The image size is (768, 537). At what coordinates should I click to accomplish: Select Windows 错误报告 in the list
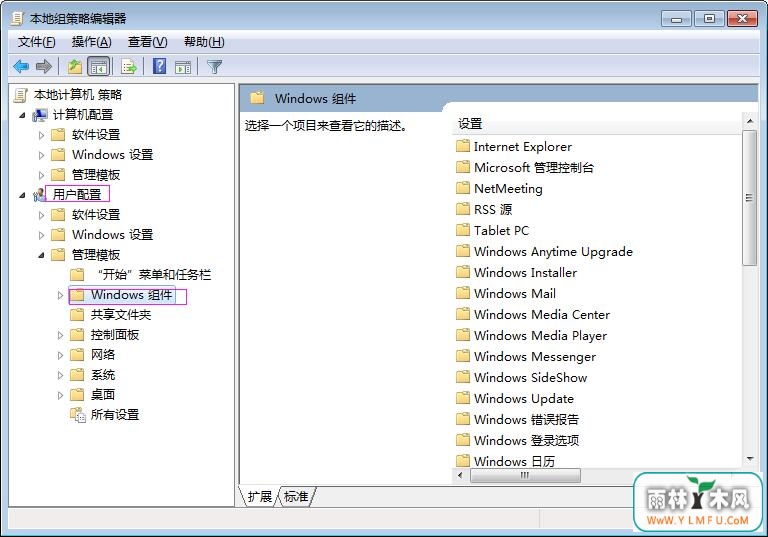tap(526, 419)
